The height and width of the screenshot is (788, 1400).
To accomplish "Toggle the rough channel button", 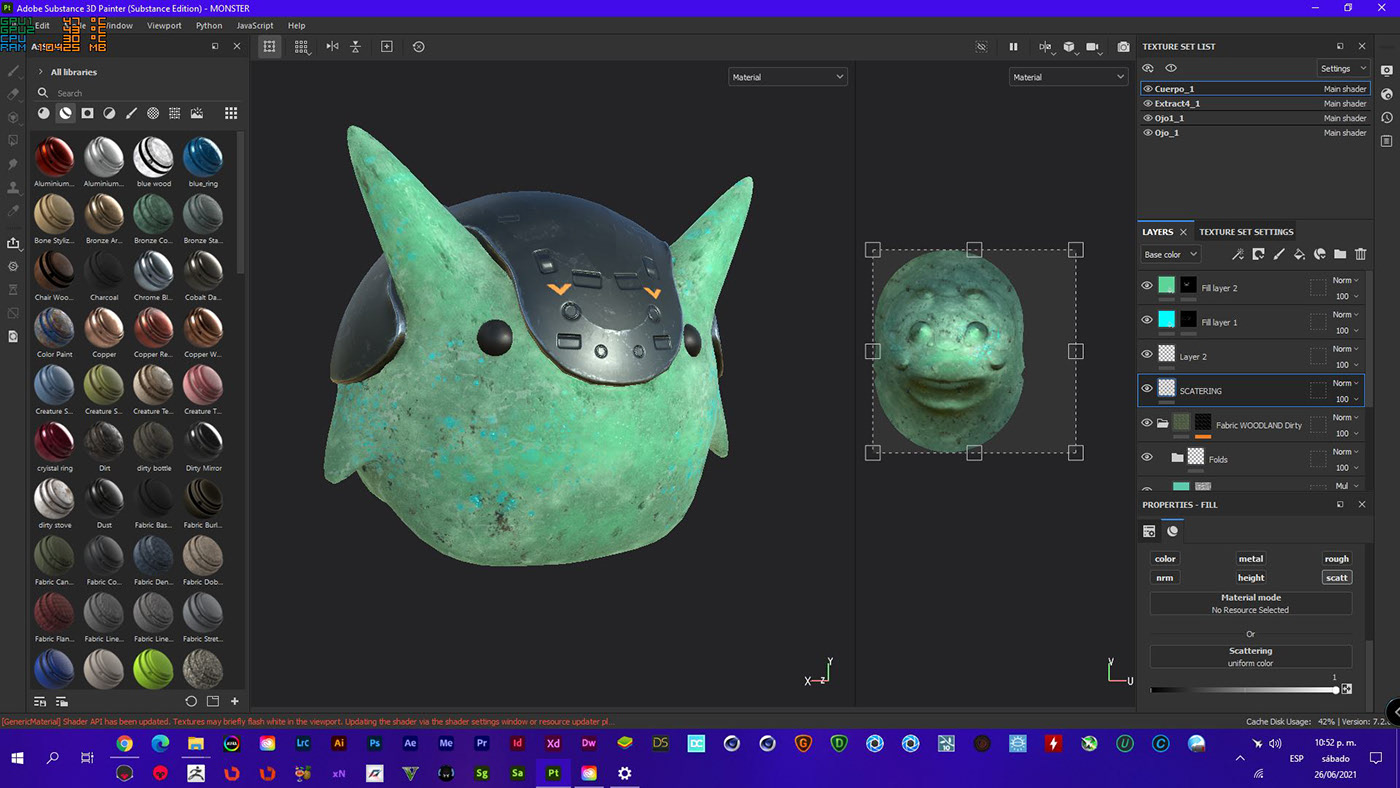I will pyautogui.click(x=1336, y=559).
